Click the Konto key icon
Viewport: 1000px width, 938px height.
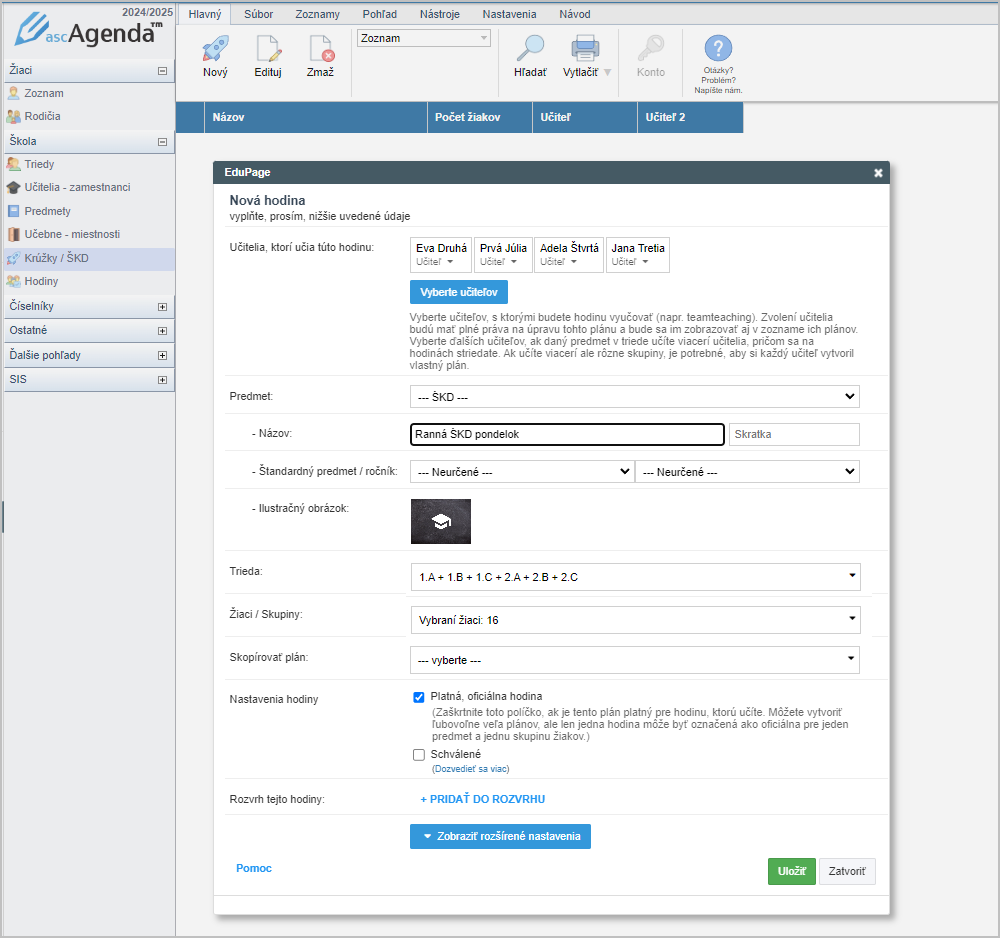click(651, 48)
